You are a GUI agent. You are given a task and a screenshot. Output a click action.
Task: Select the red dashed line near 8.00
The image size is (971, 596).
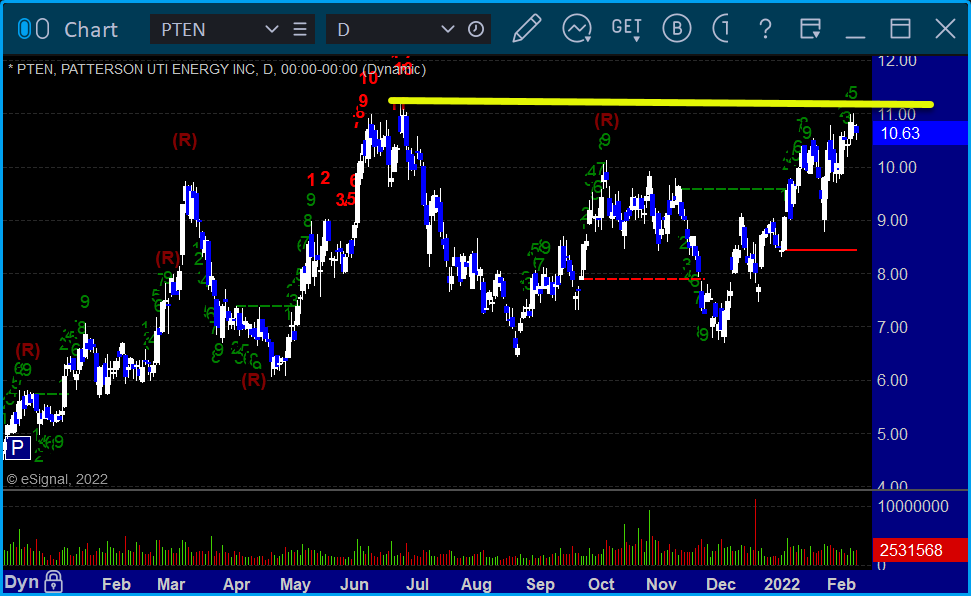pos(642,279)
